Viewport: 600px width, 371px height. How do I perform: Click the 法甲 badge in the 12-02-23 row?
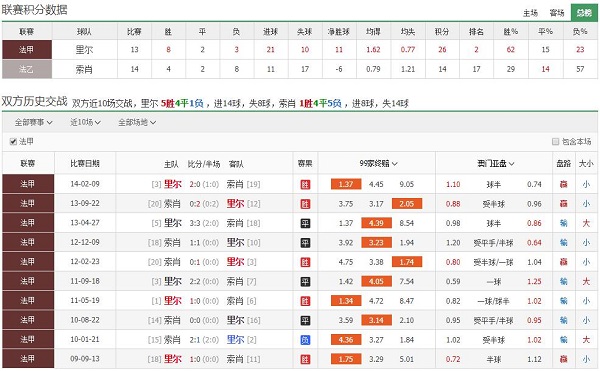[28, 262]
